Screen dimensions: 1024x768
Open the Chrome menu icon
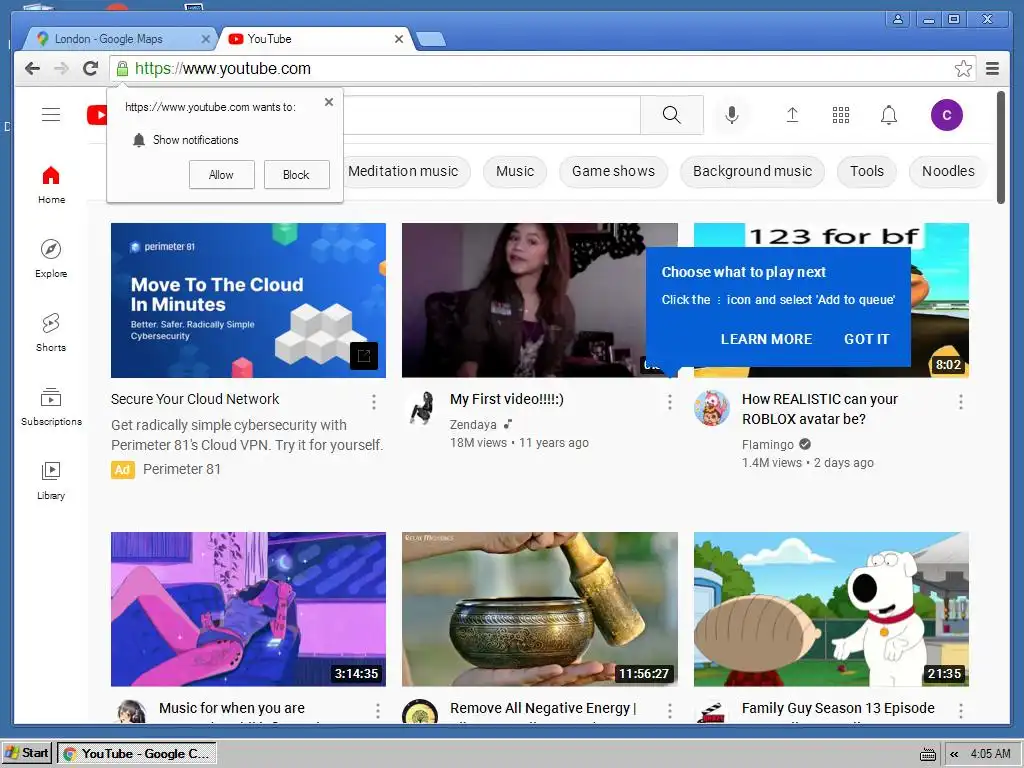[993, 69]
